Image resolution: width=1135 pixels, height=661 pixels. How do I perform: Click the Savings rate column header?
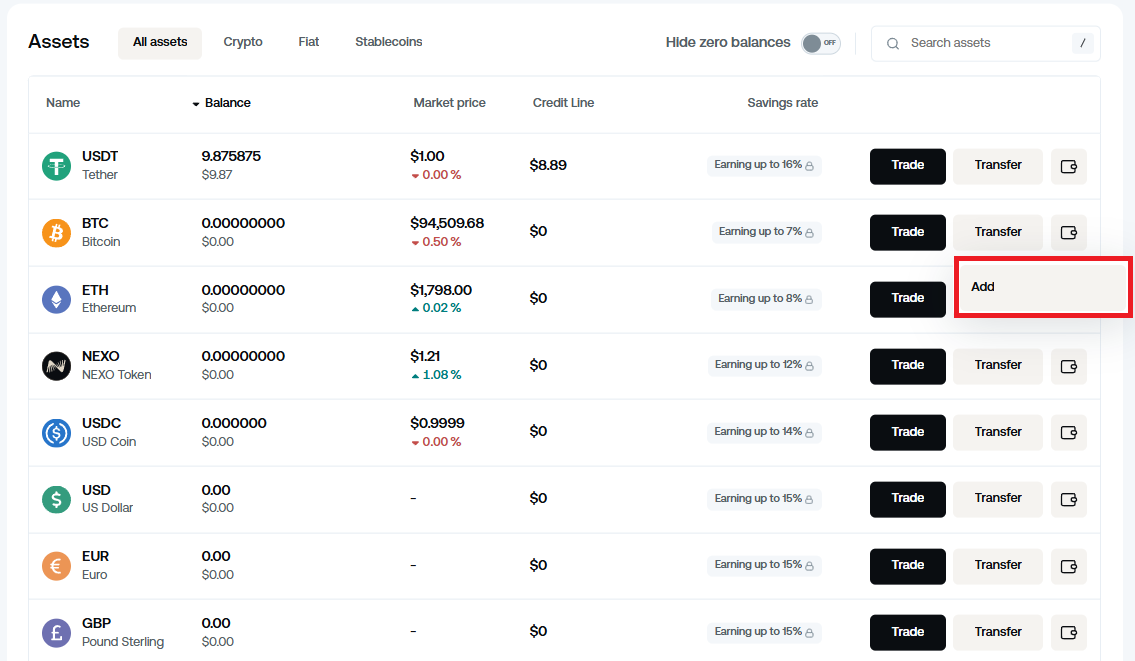coord(782,103)
